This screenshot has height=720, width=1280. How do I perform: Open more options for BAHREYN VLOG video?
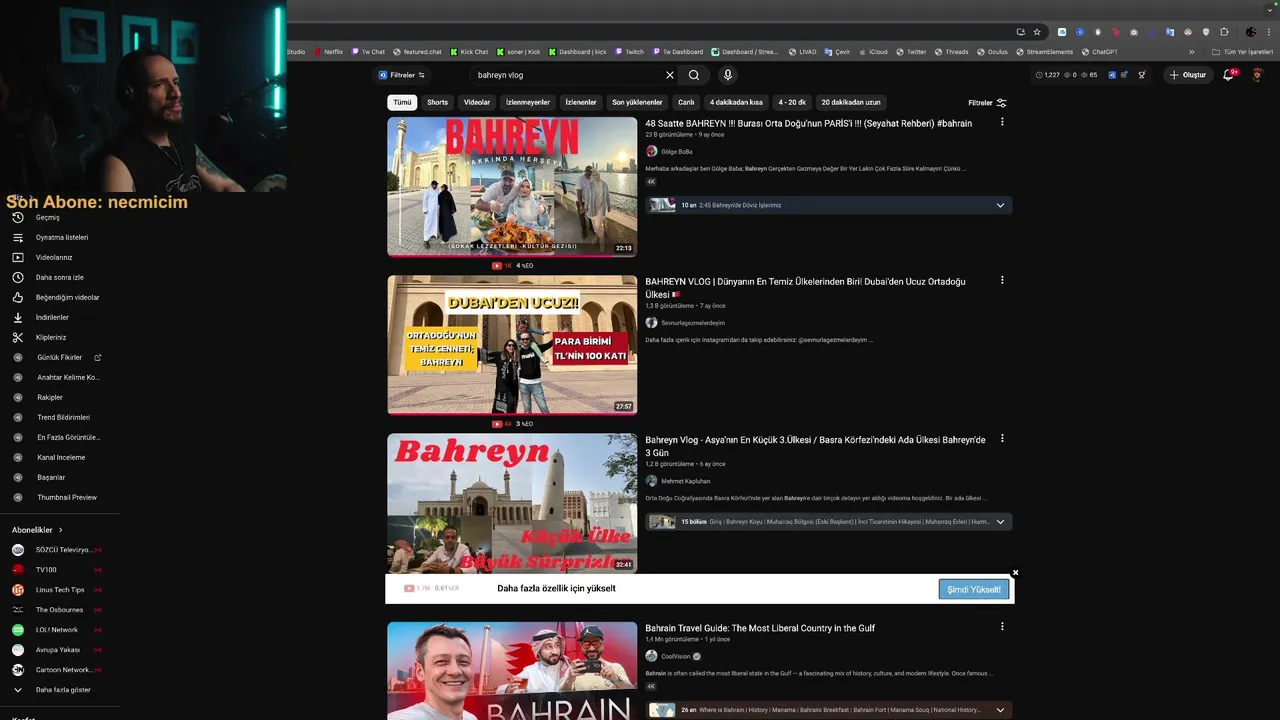click(1002, 280)
